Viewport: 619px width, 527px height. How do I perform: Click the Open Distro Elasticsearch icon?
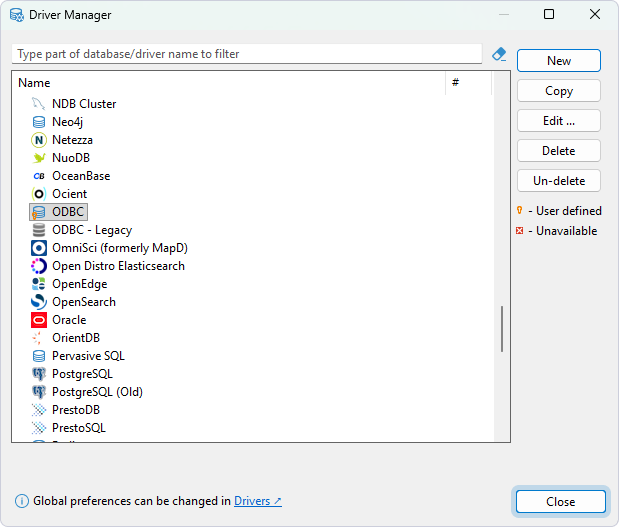tap(39, 266)
